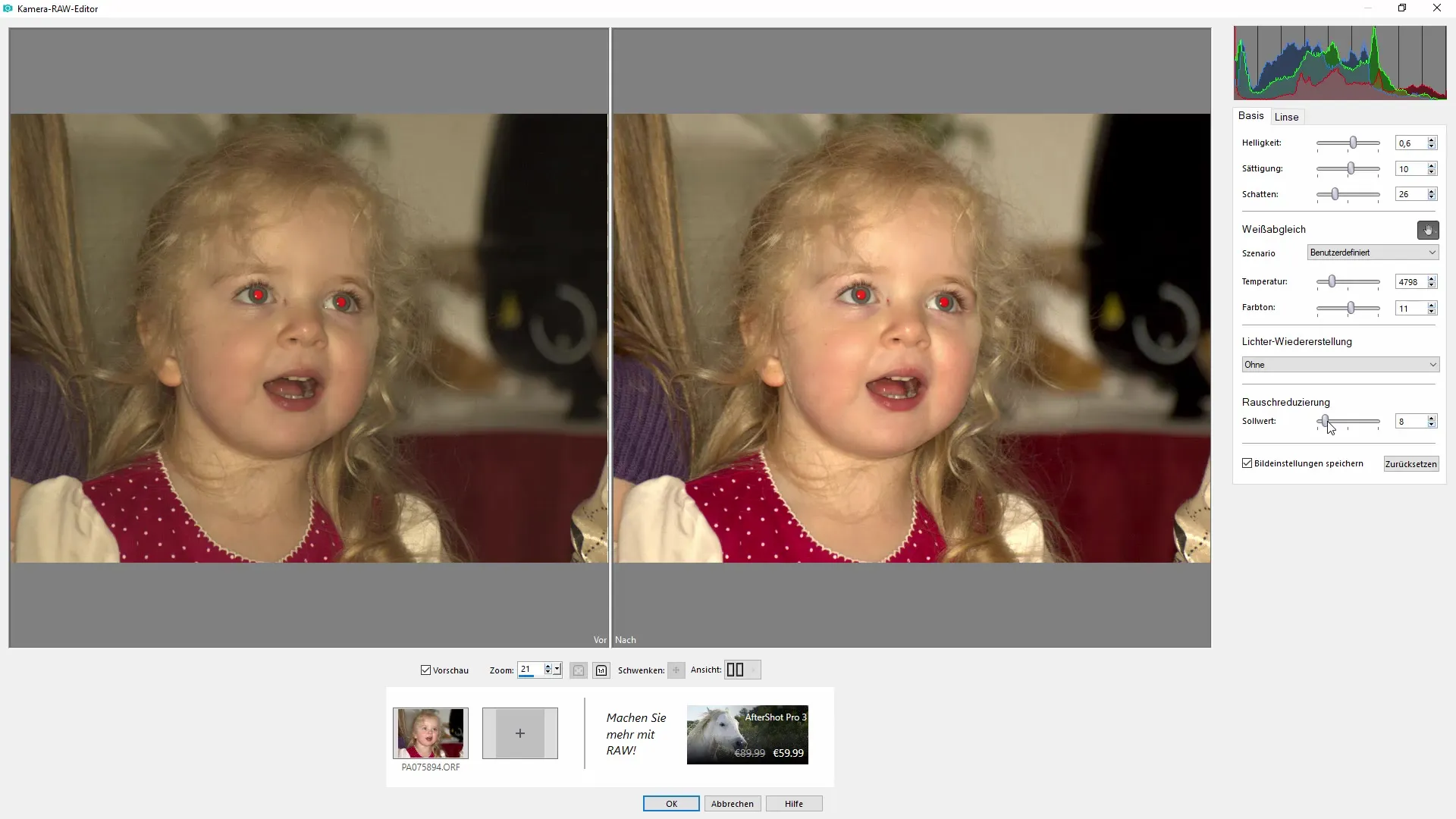Click the Schatten slider handle

1335,194
